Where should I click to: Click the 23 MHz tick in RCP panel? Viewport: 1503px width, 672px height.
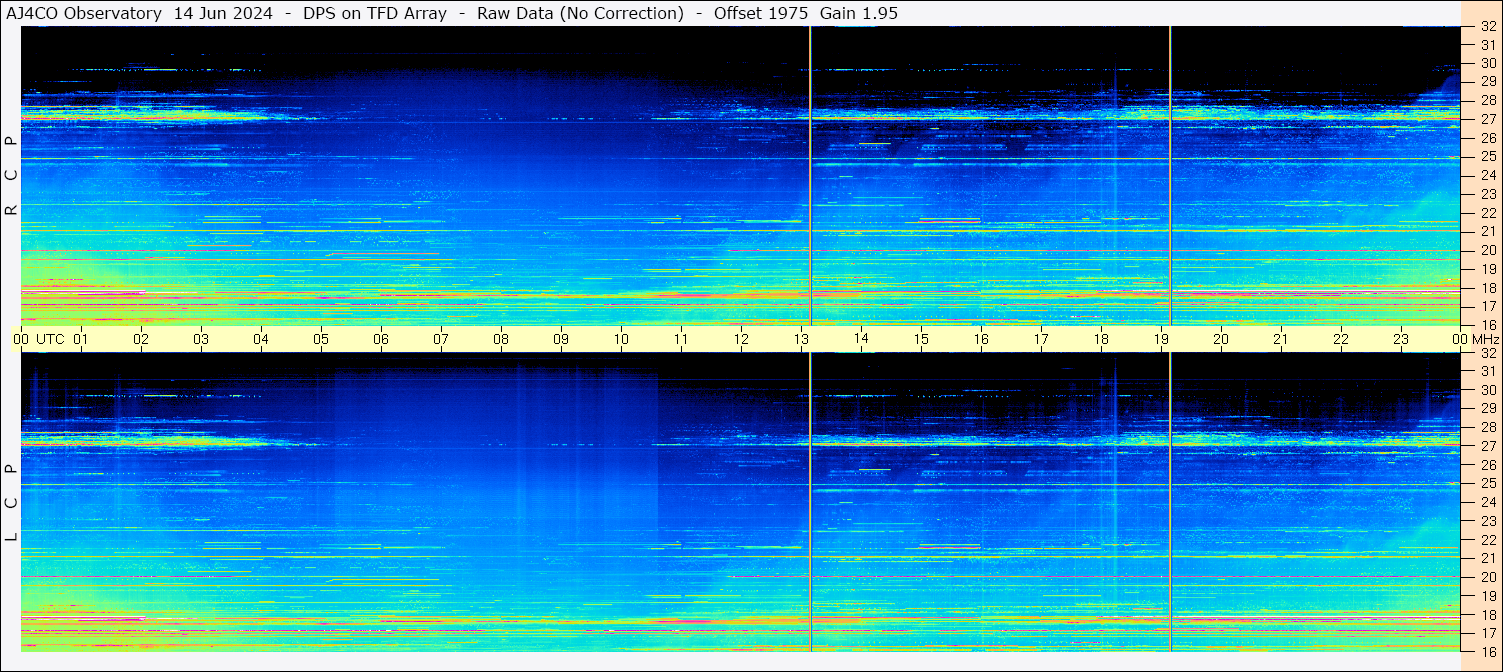coord(1487,194)
